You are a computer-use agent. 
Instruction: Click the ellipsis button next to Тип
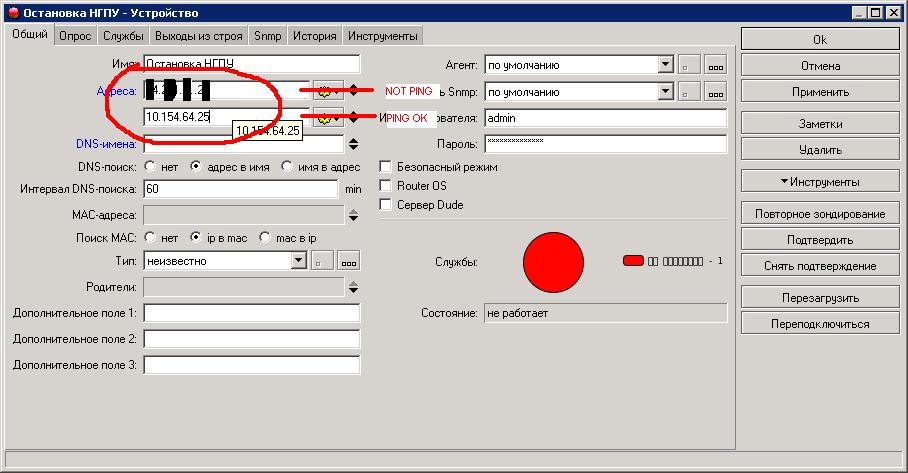[349, 261]
